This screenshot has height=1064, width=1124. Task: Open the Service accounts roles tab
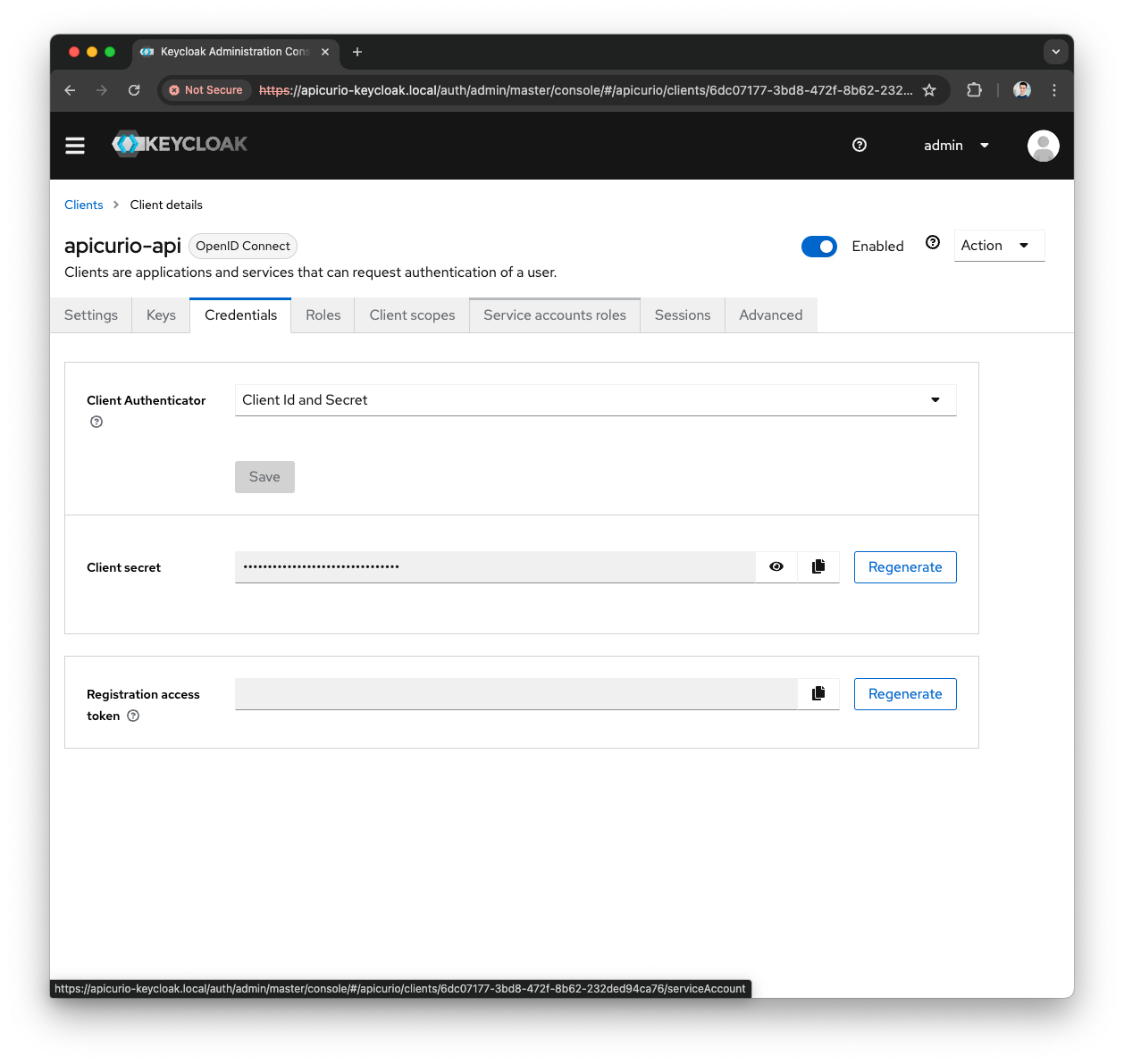(554, 314)
